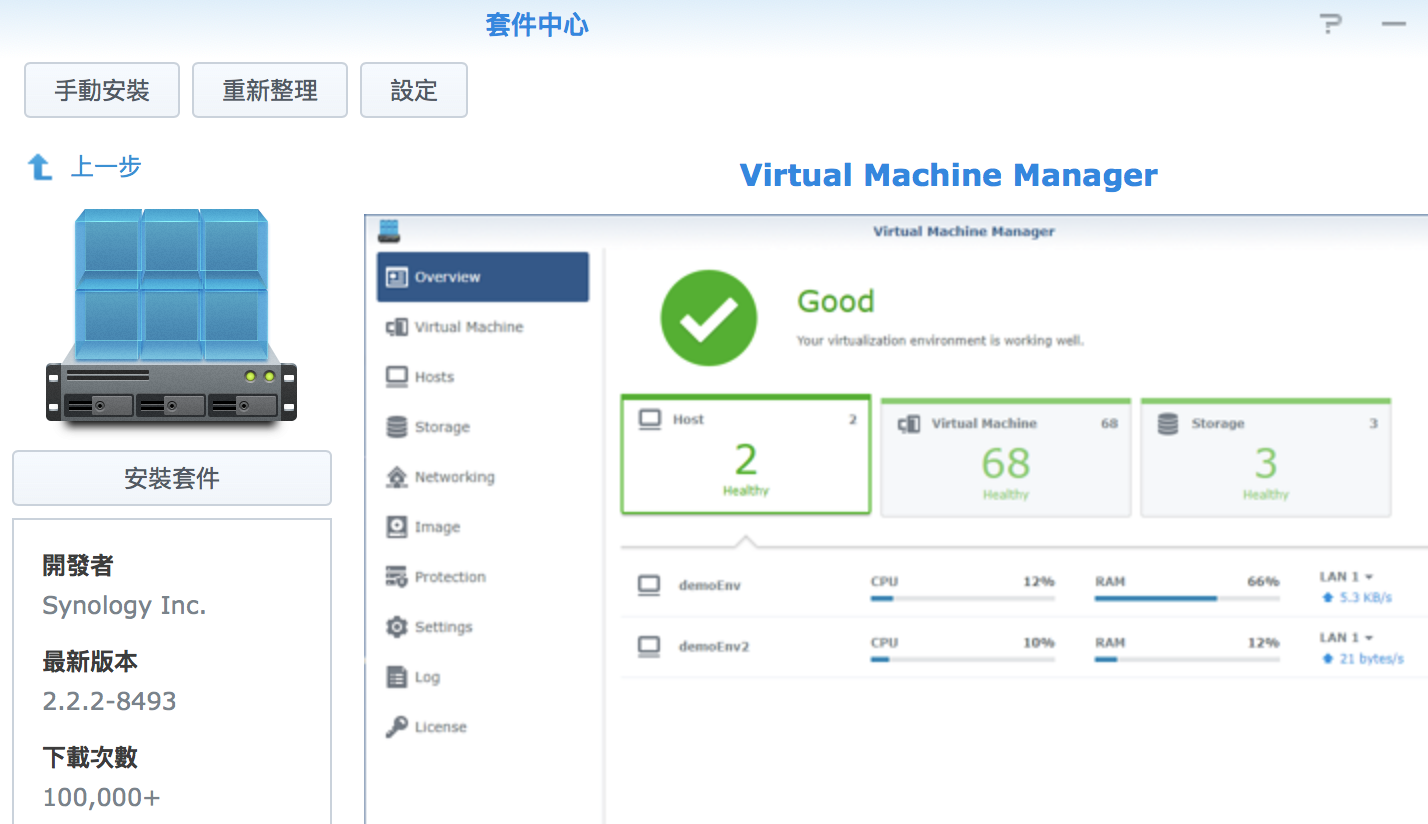Click the demoEnv RAM usage bar
Viewport: 1428px width, 824px height.
tap(1186, 598)
